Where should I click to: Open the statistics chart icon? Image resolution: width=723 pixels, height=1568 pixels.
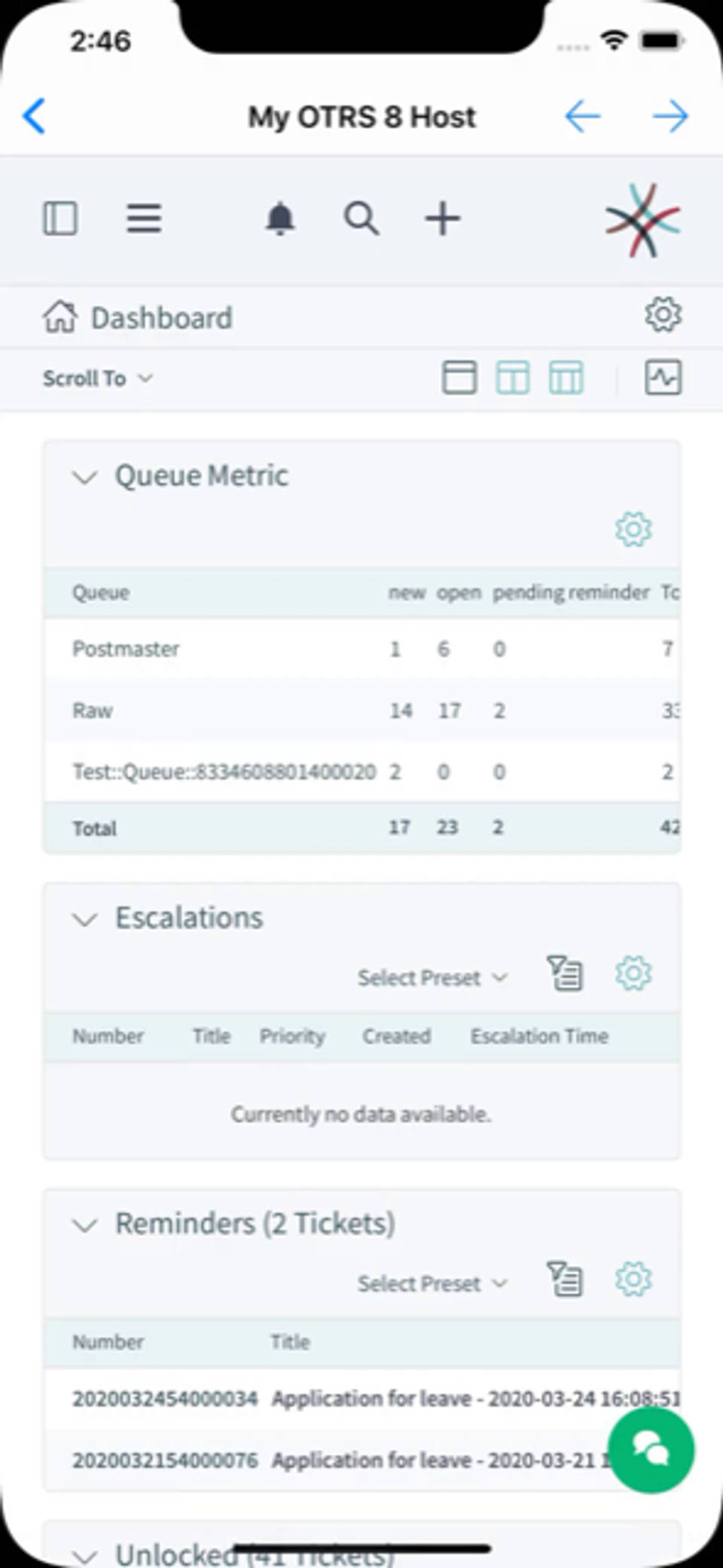click(x=663, y=377)
